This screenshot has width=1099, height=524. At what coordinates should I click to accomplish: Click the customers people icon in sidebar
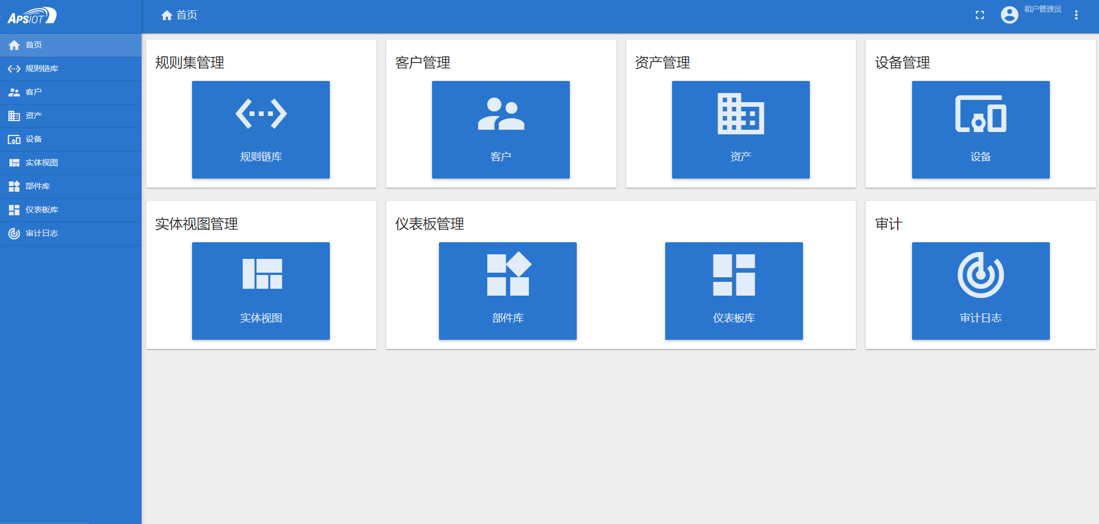click(x=14, y=92)
